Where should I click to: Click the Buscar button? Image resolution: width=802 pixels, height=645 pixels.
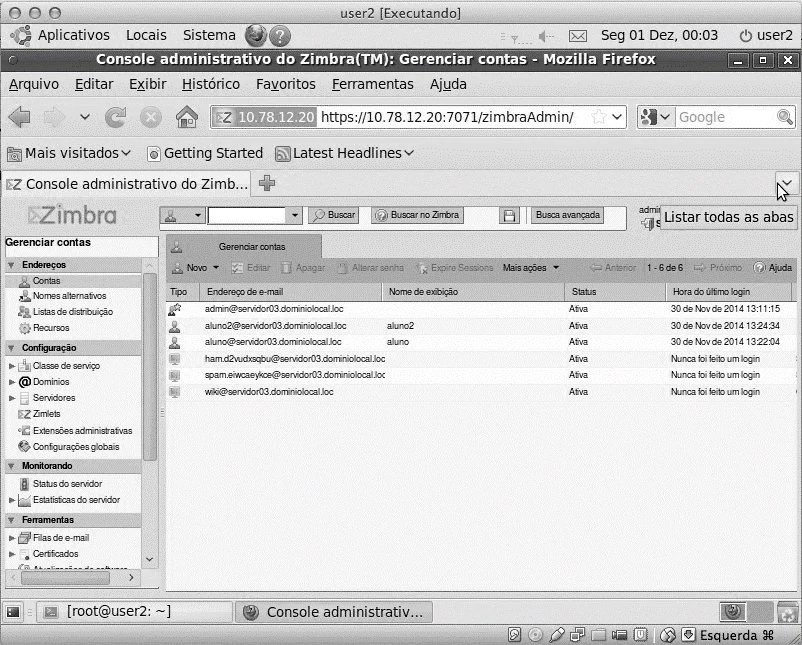333,215
